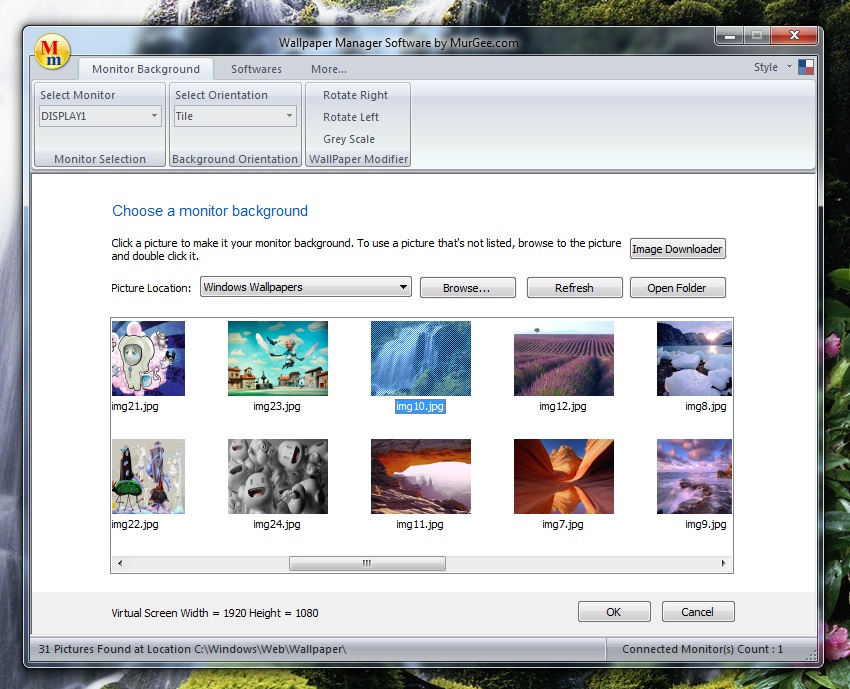This screenshot has height=689, width=850.
Task: Click the flag icon next to Style
Action: click(804, 66)
